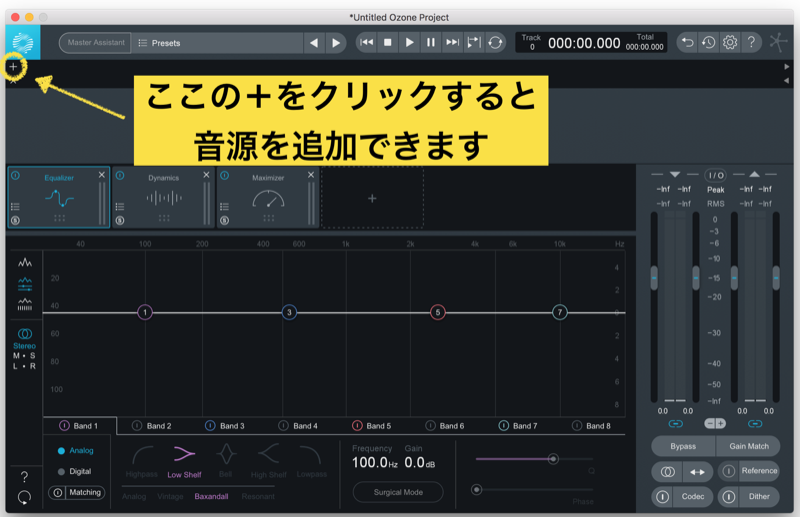Click the Gain Match button
Image resolution: width=800 pixels, height=517 pixels.
[x=748, y=446]
